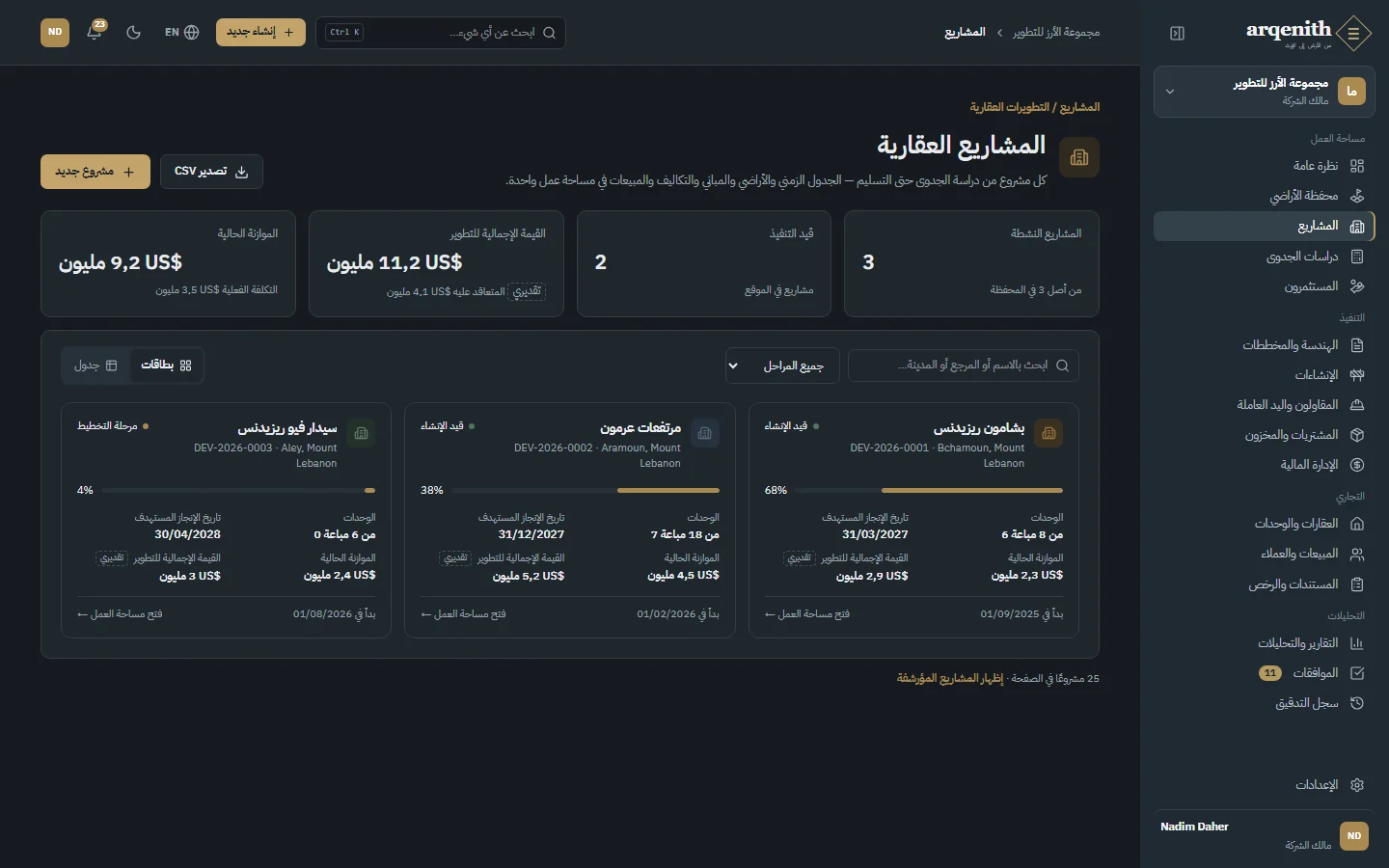Switch to بطاقات cards view
Screen dimensions: 1389x868
166,366
